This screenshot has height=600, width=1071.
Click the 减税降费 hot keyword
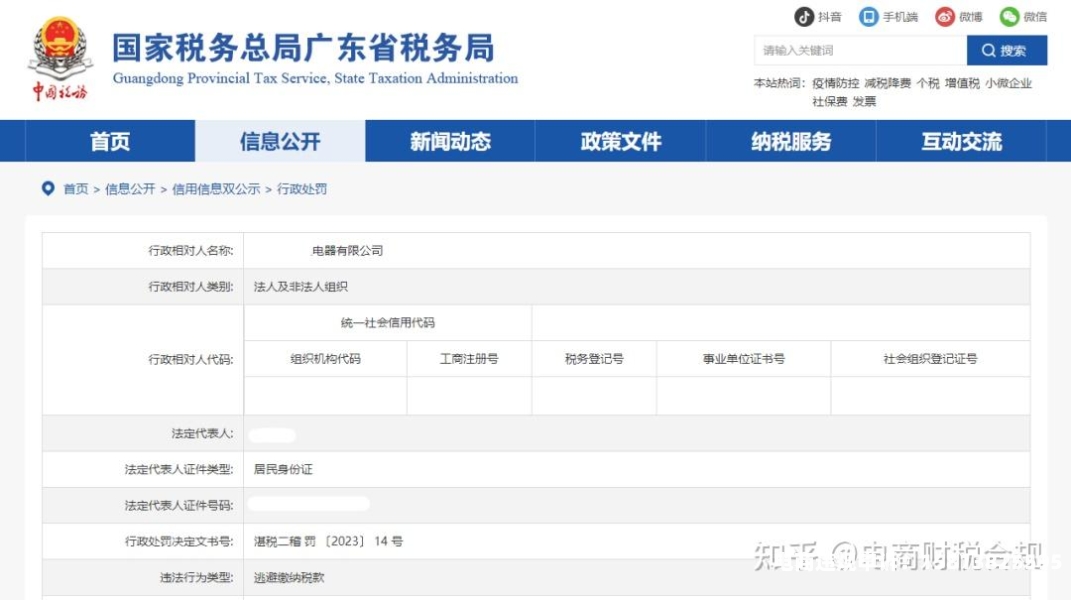[887, 84]
